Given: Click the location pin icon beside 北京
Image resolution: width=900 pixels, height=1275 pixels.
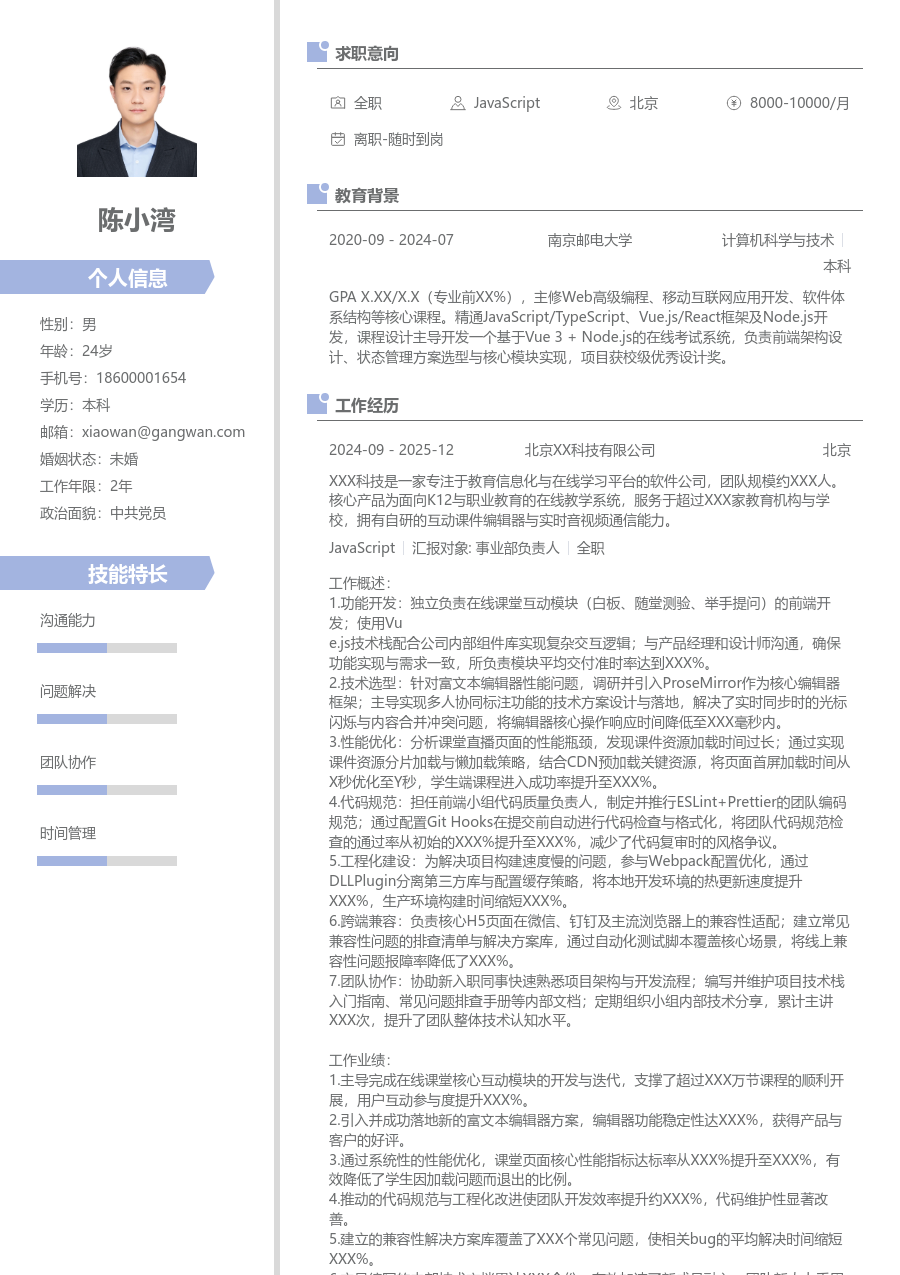Looking at the screenshot, I should click(612, 103).
